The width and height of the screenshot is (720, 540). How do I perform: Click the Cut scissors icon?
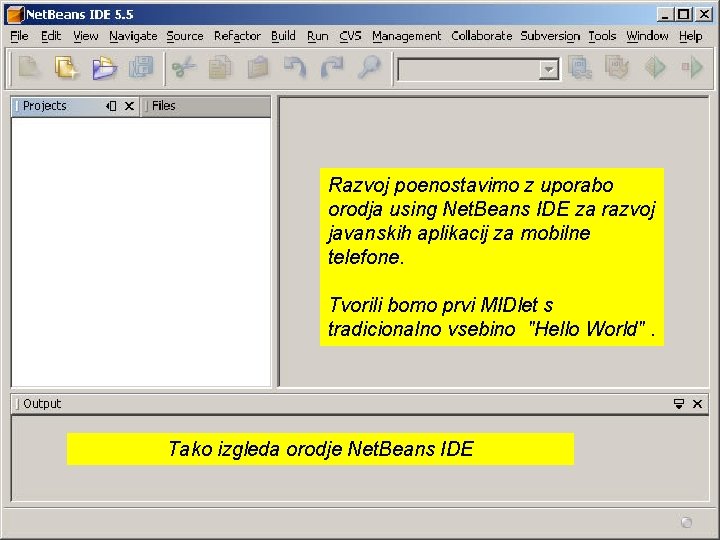tap(184, 68)
